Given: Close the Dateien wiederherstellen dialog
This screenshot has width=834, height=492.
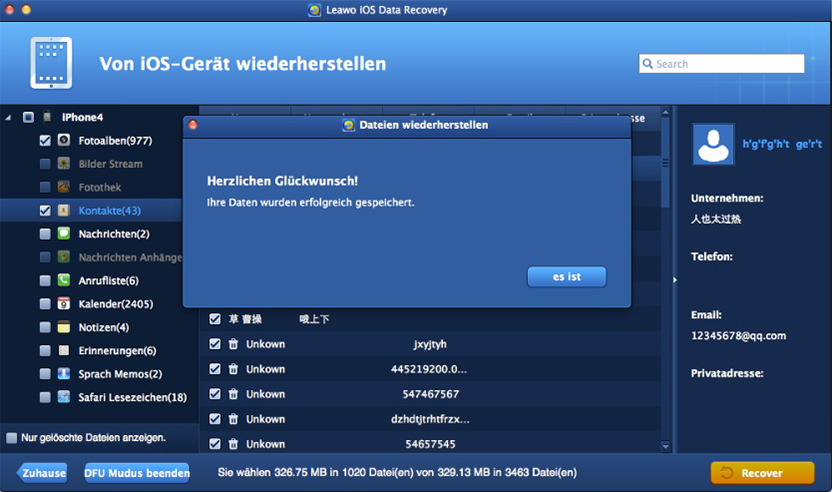Looking at the screenshot, I should pos(193,124).
